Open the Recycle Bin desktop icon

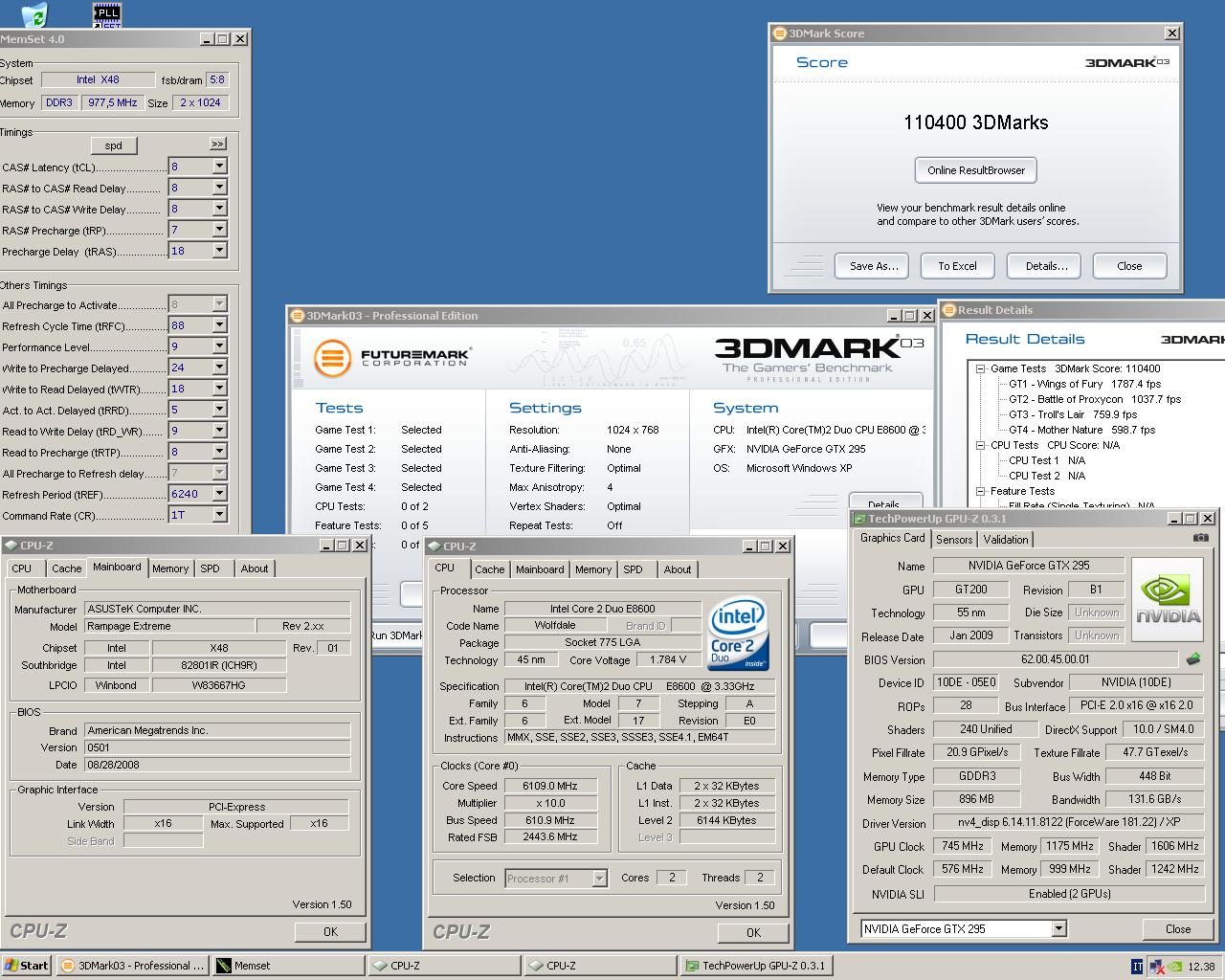pyautogui.click(x=33, y=14)
